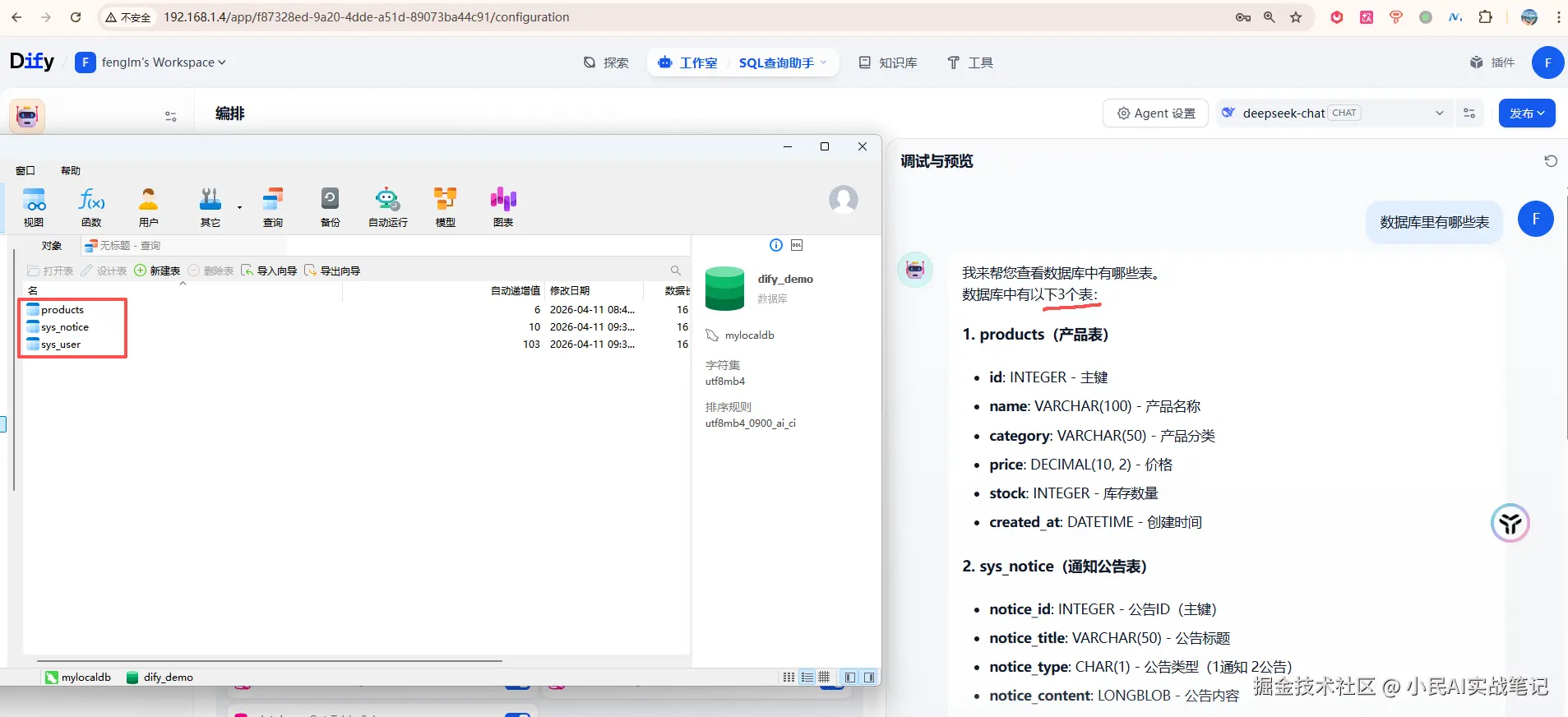The height and width of the screenshot is (717, 1568).
Task: Click the 删除表 button
Action: point(210,271)
